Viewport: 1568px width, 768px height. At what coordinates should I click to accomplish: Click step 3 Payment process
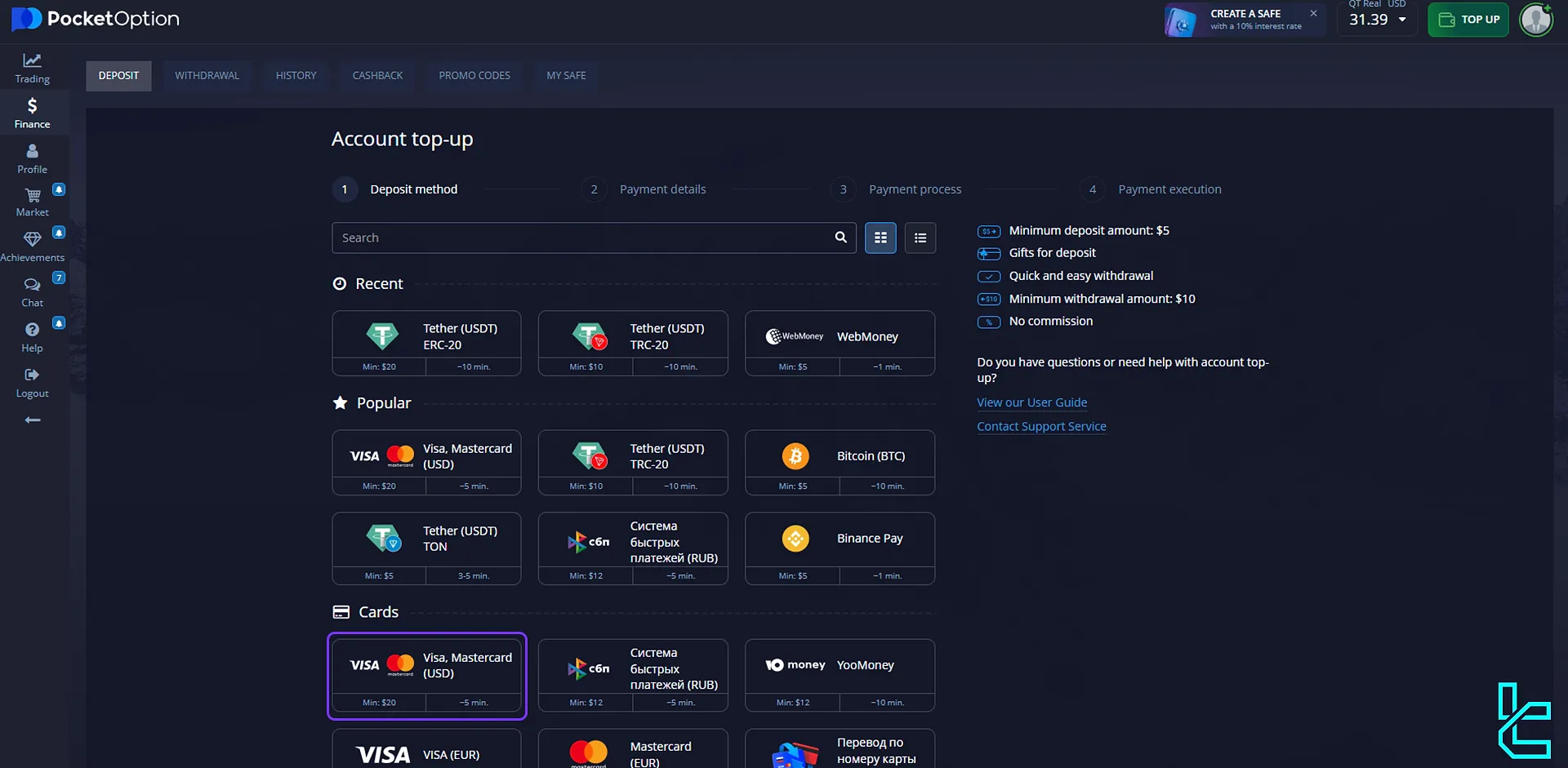tap(896, 189)
